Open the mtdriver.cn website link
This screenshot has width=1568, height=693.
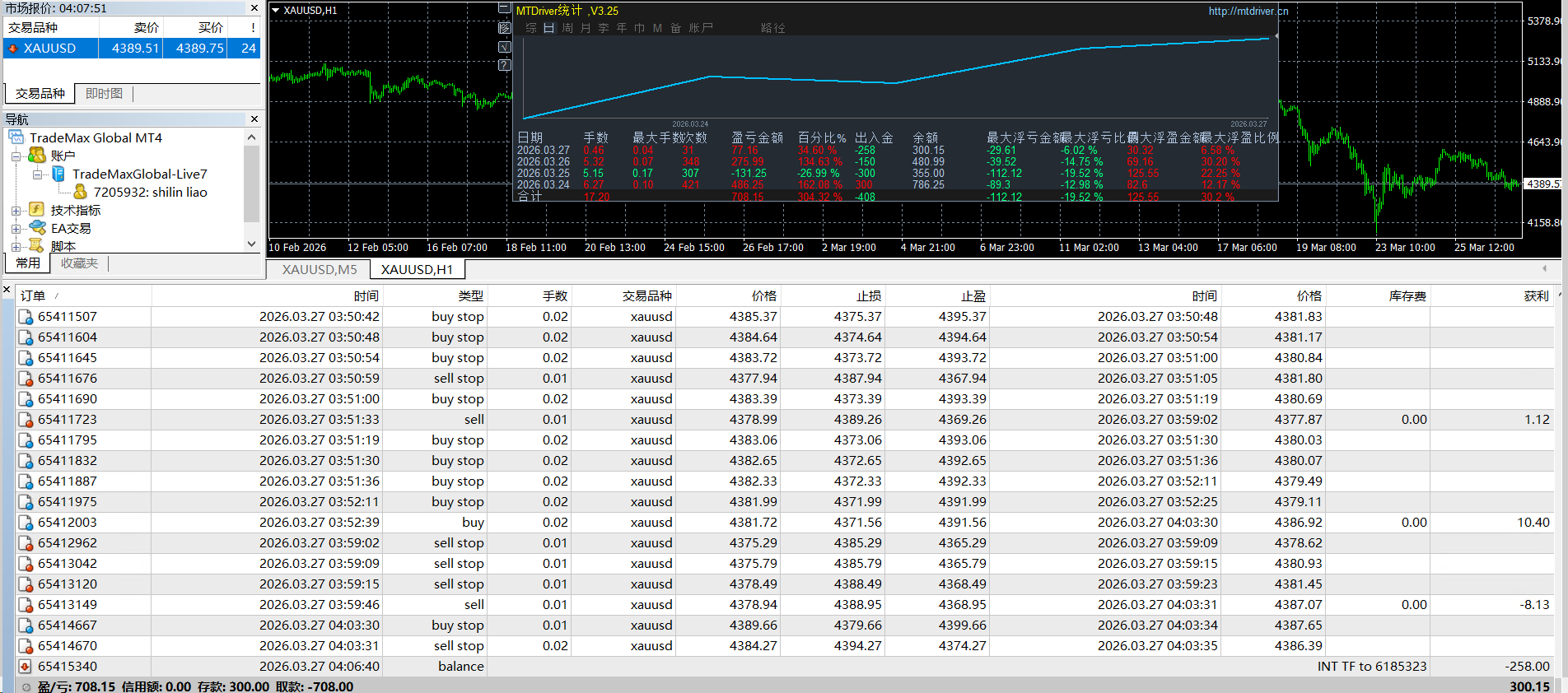(1248, 11)
